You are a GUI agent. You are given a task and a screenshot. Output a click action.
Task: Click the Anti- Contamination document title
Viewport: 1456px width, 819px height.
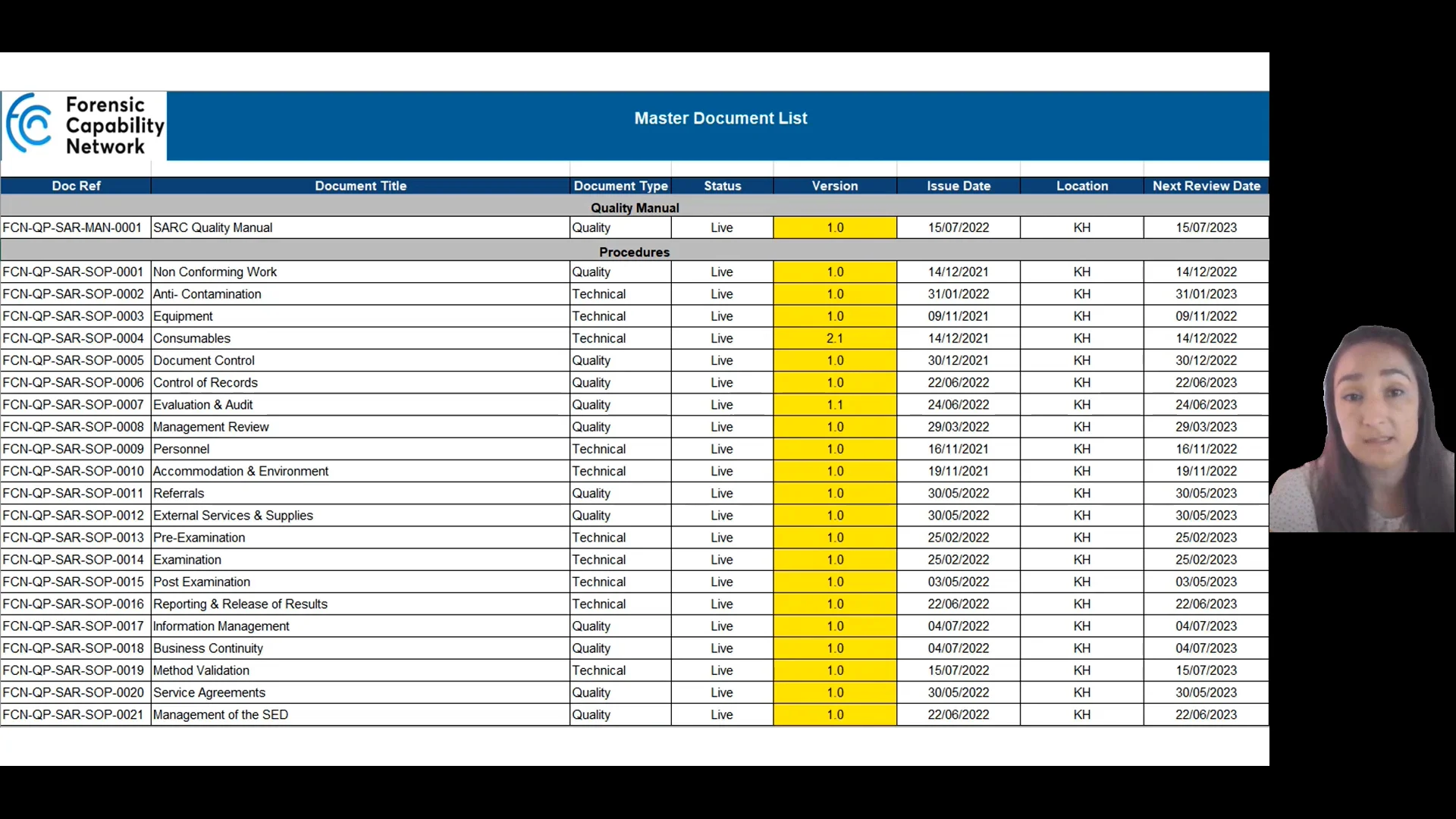207,294
